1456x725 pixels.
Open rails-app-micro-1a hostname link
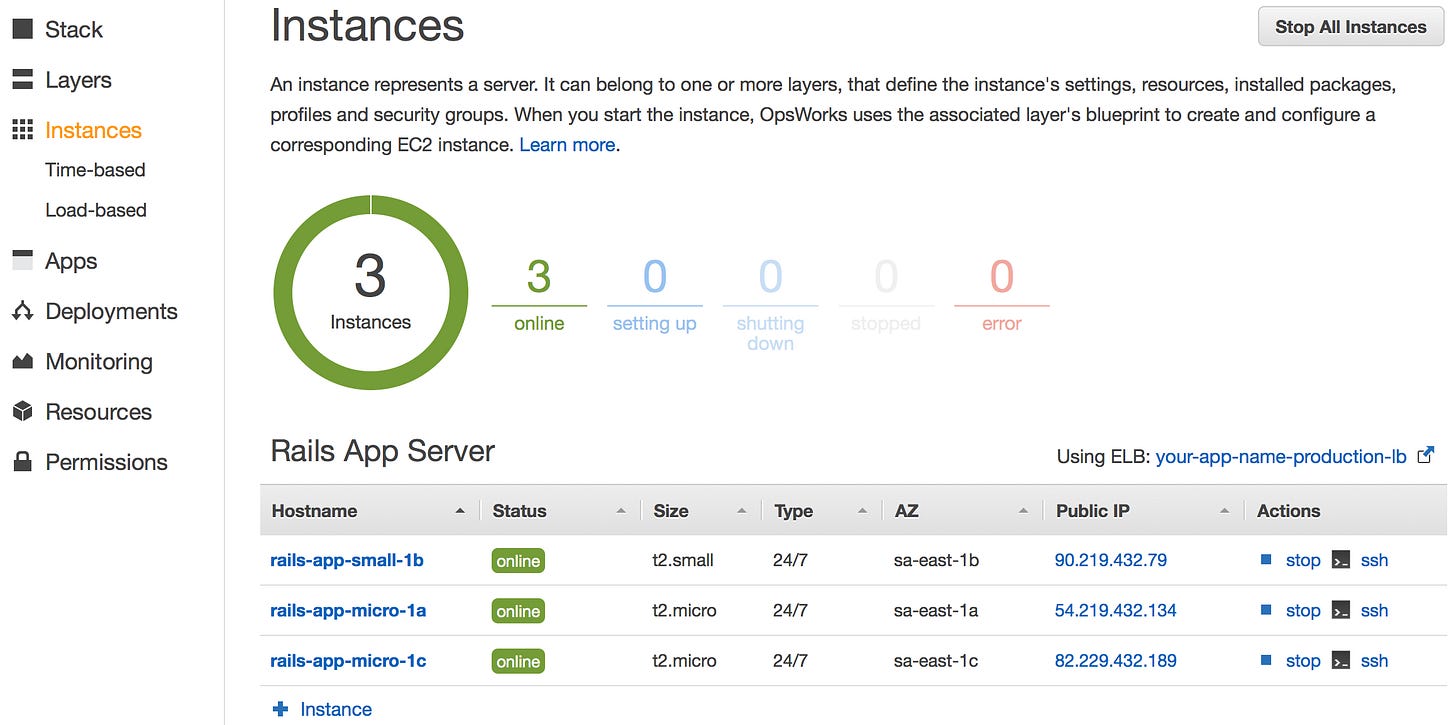click(x=348, y=610)
